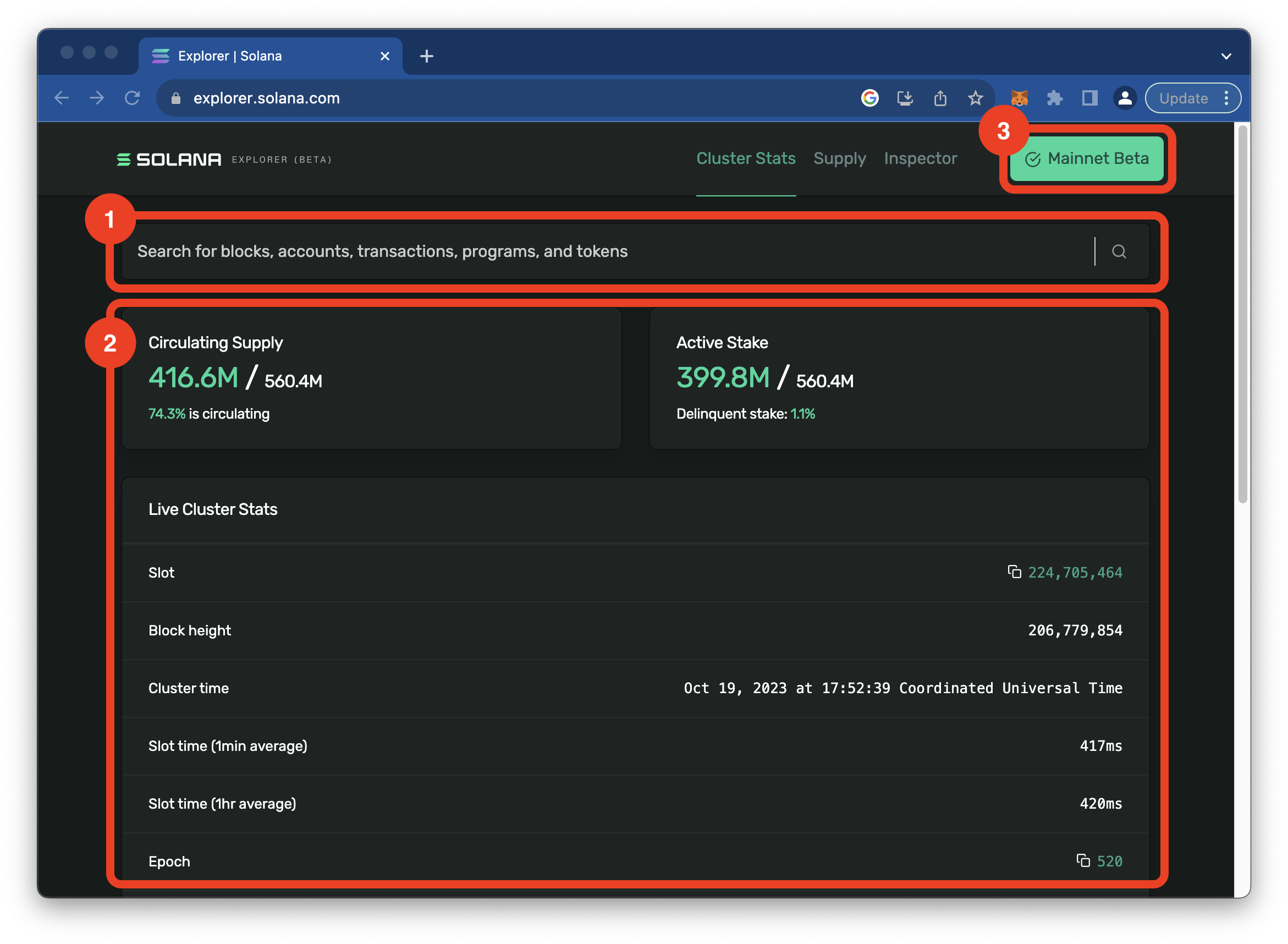Open the Cluster Stats tab

pyautogui.click(x=746, y=158)
